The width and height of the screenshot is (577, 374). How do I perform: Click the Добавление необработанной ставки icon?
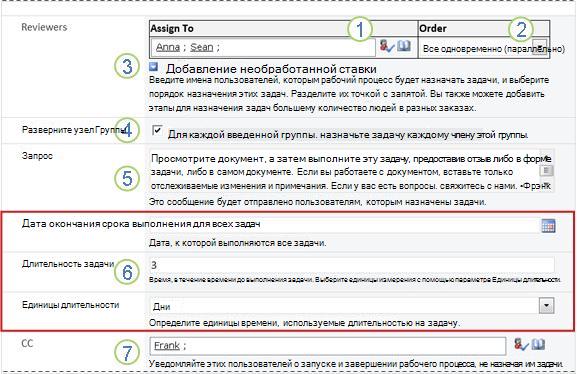click(x=153, y=67)
